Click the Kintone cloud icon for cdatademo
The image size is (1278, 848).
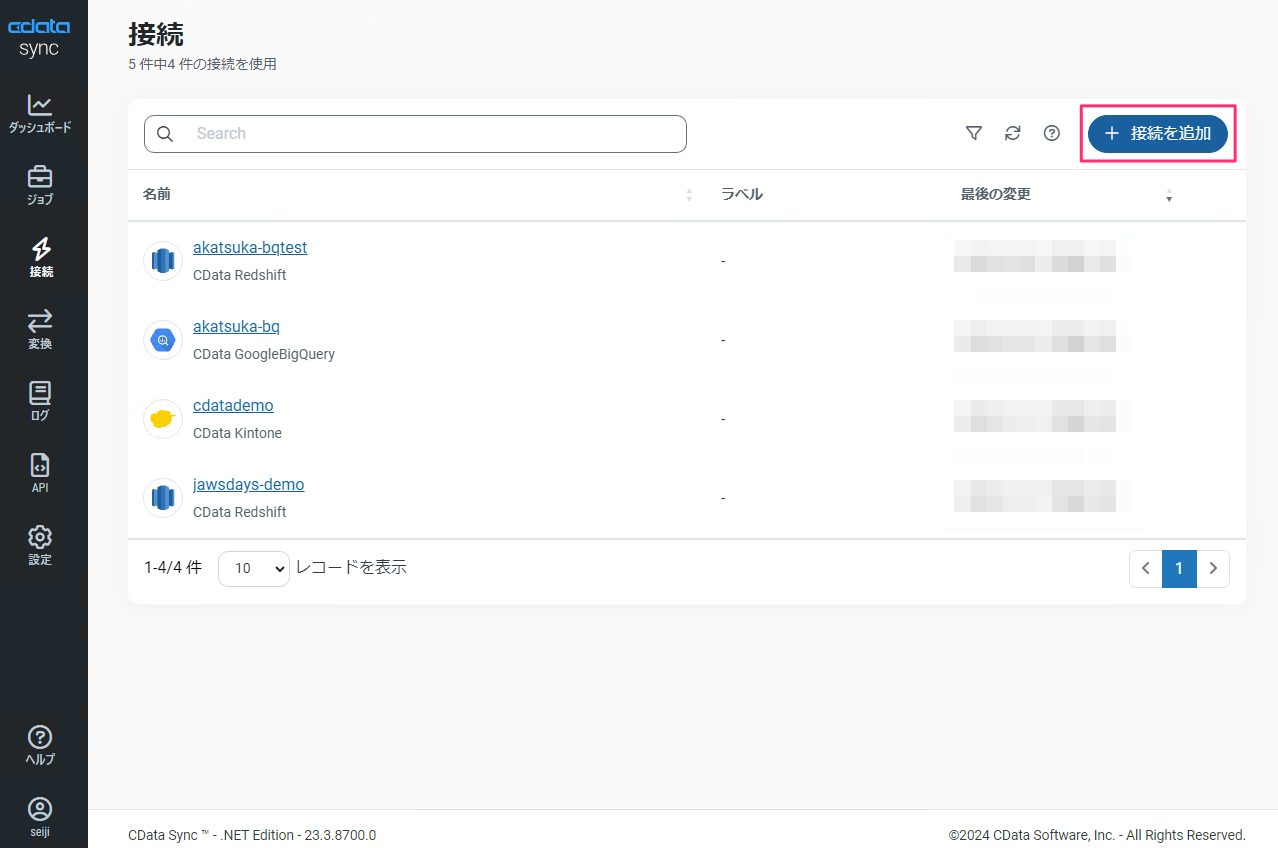coord(163,419)
